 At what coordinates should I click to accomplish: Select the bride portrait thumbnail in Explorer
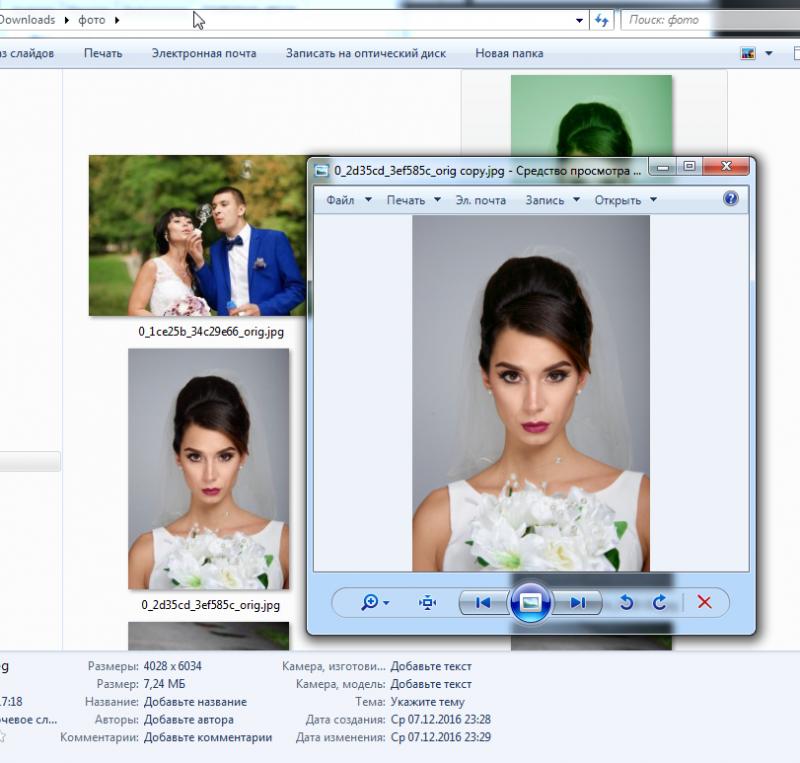[209, 469]
